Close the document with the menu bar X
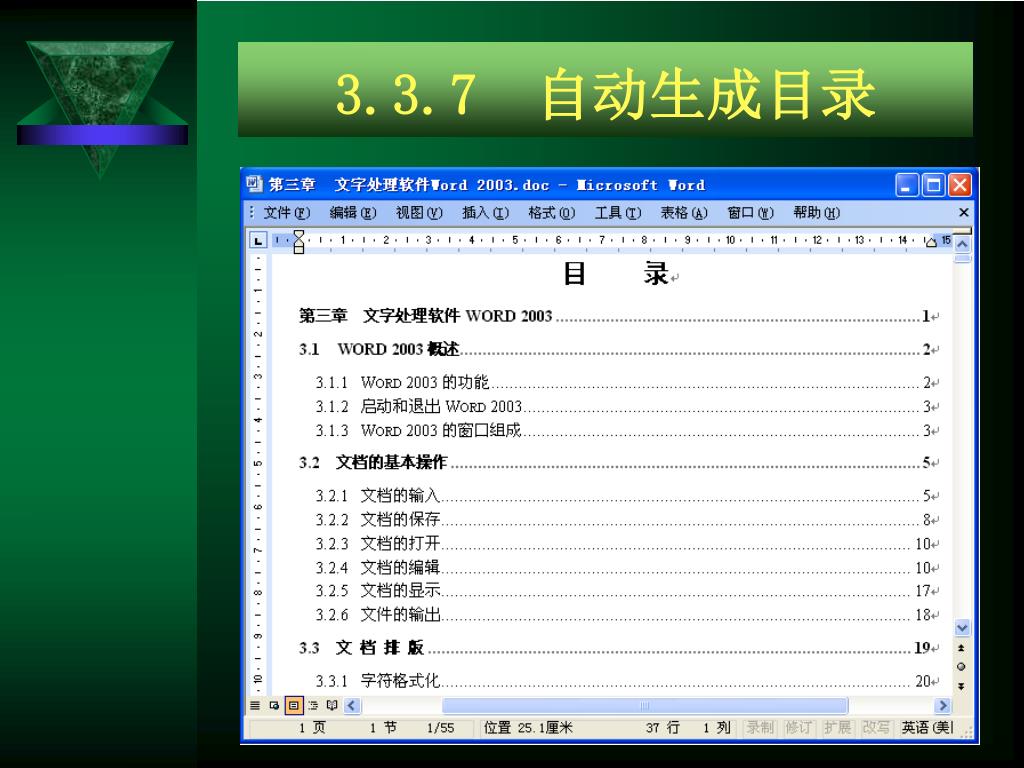 tap(963, 213)
